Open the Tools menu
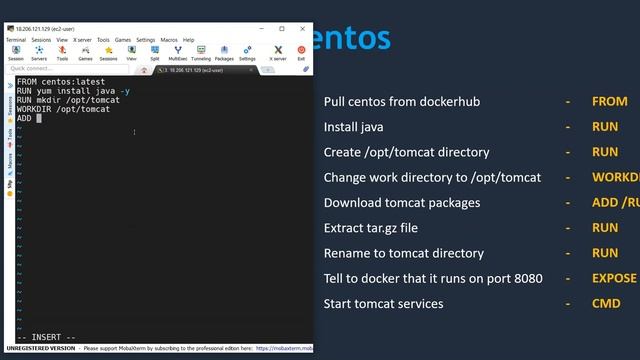The width and height of the screenshot is (640, 360). (x=103, y=40)
